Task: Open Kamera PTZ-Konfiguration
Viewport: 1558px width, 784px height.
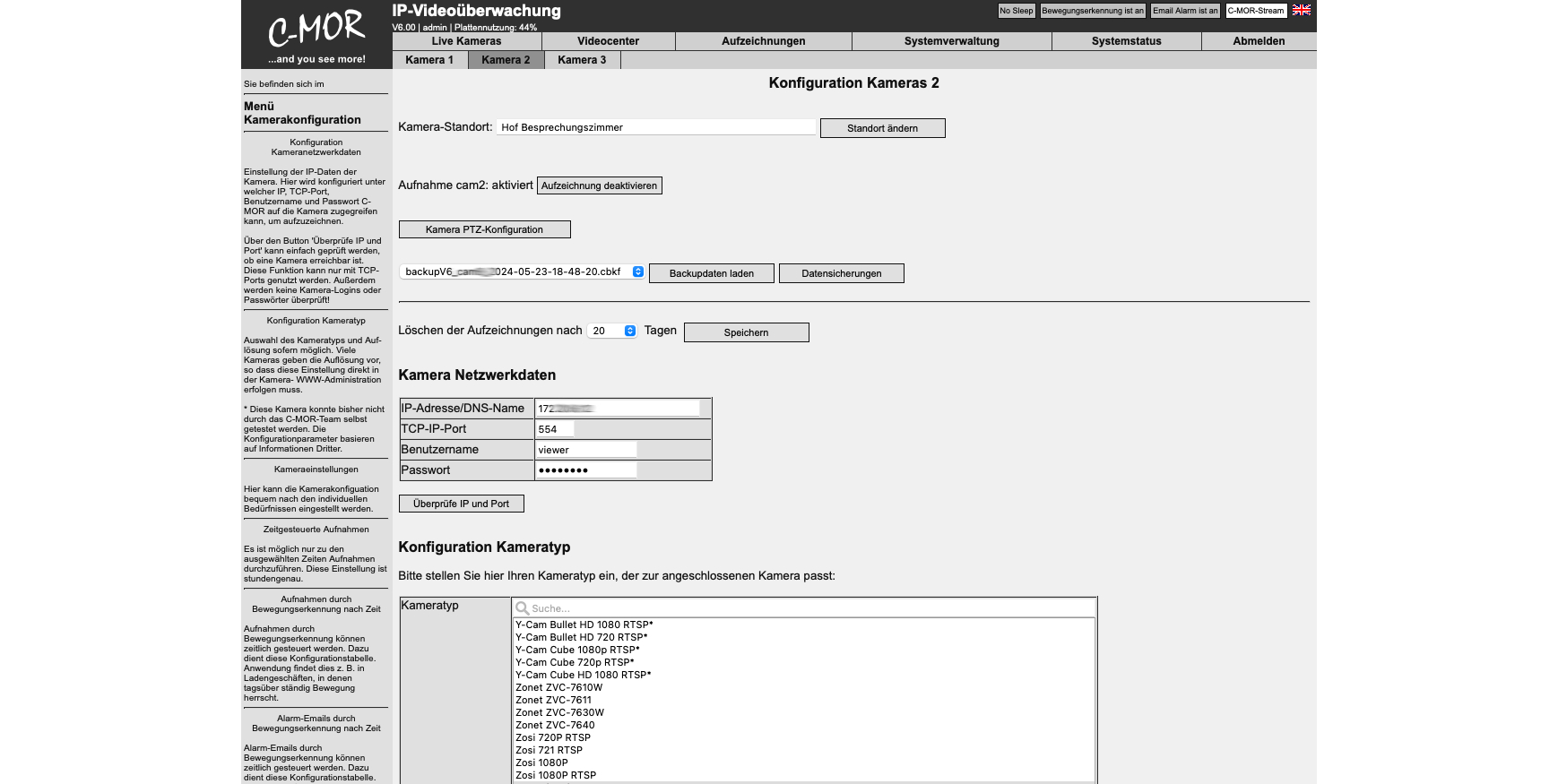Action: (484, 230)
